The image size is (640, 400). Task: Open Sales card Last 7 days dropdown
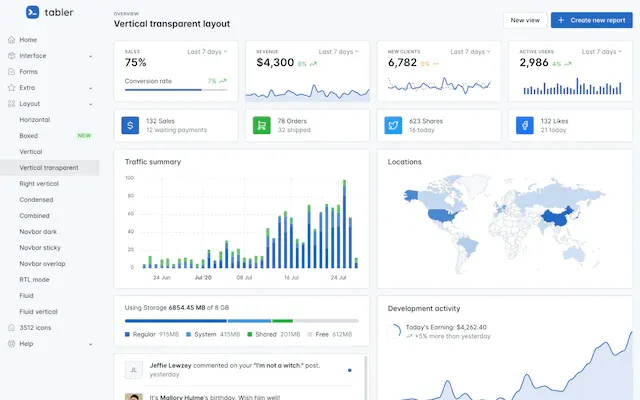[207, 51]
